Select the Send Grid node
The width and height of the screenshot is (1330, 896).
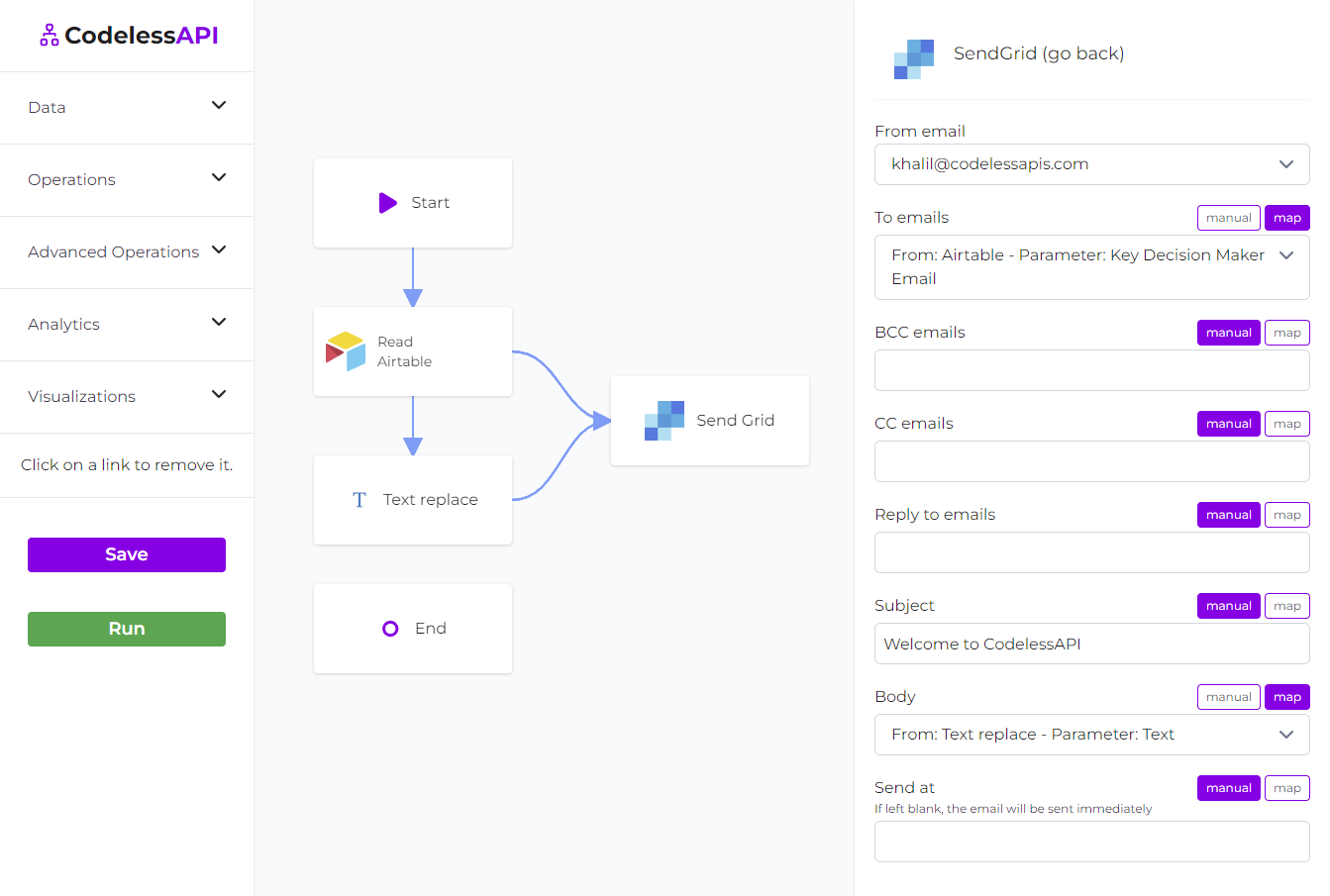coord(710,421)
